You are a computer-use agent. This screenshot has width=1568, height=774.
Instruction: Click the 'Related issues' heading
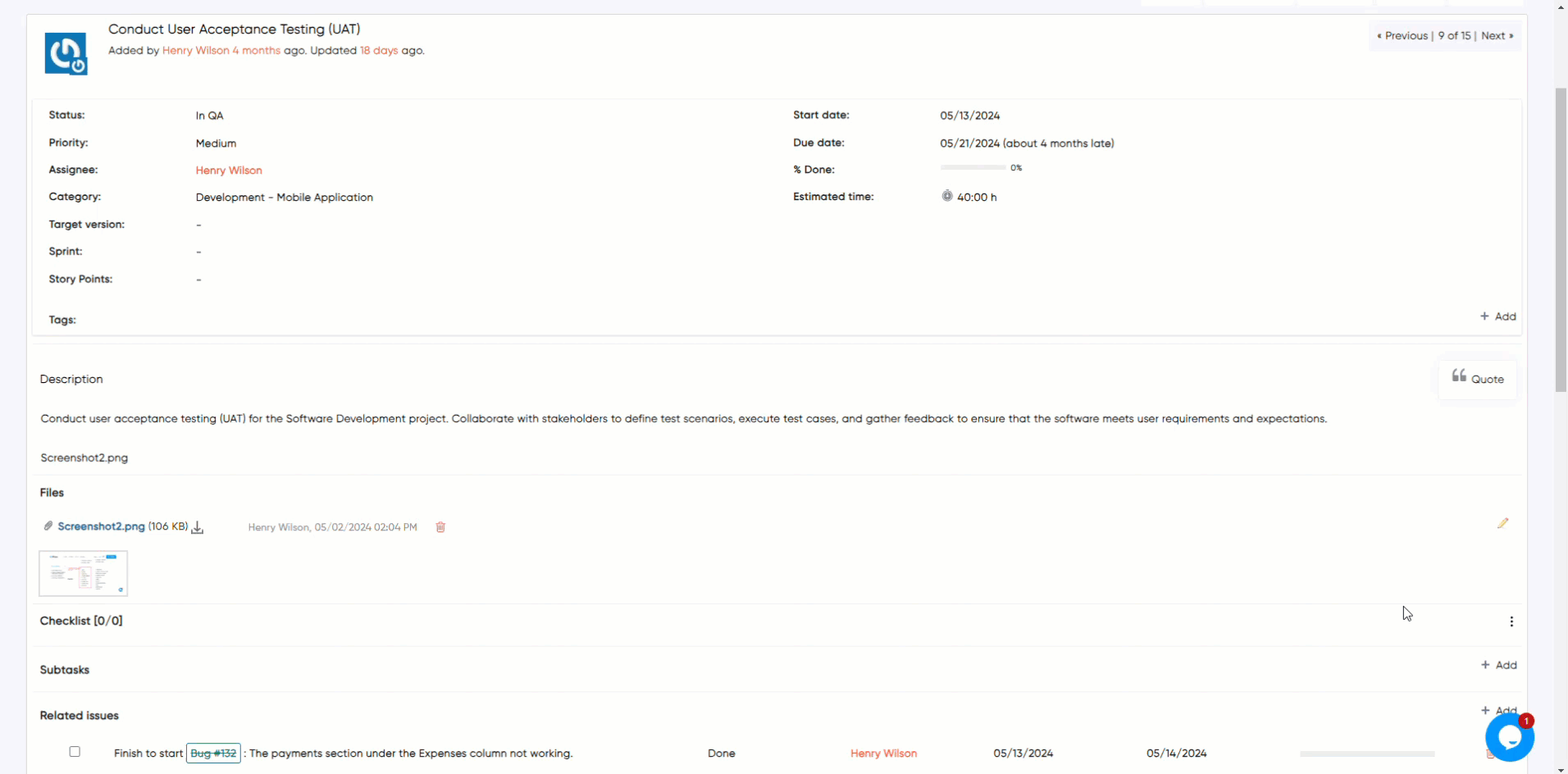click(80, 716)
